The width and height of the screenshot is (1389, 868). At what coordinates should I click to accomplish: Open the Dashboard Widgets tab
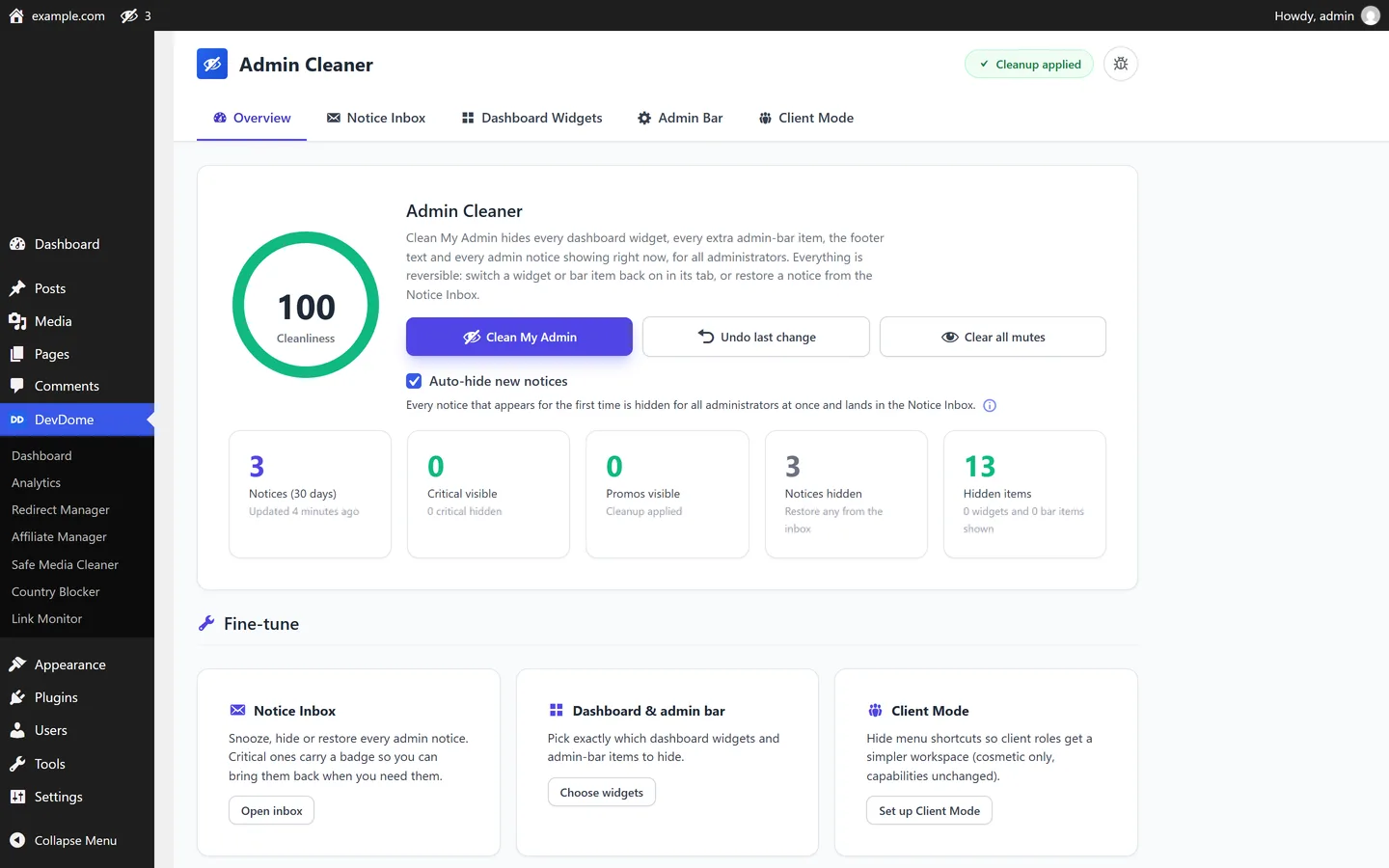tap(531, 118)
